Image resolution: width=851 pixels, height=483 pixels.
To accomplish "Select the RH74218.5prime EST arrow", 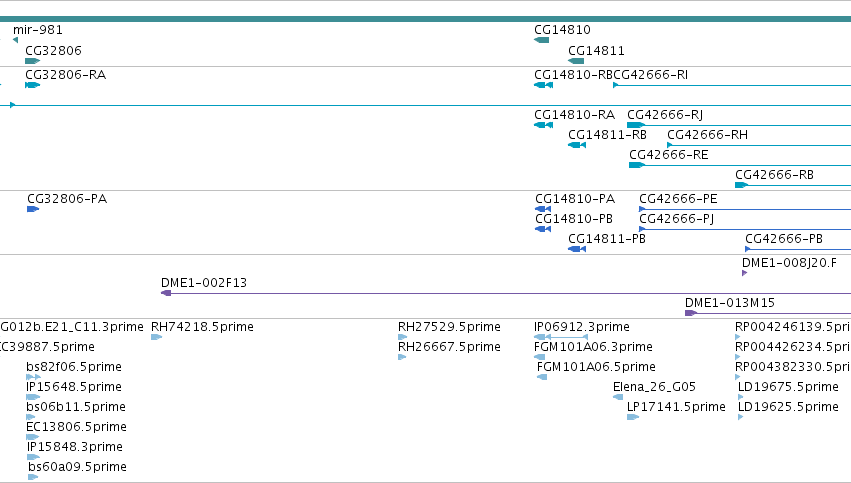I will click(x=156, y=337).
